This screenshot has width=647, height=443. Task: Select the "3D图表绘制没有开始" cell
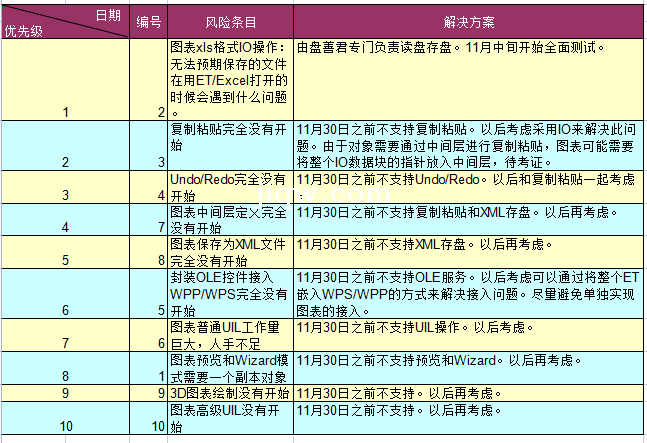click(230, 393)
